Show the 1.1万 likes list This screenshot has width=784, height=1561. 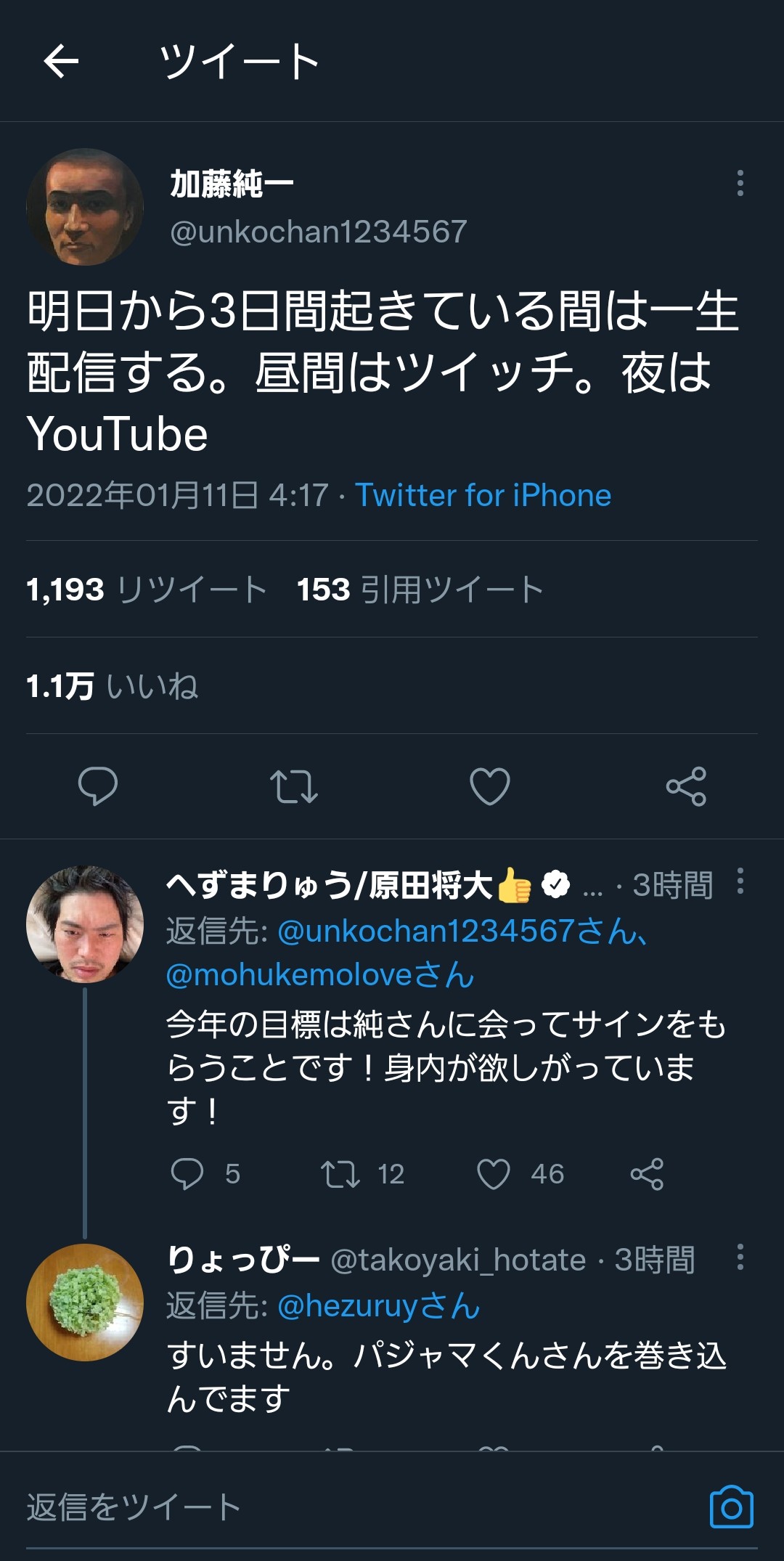(113, 686)
